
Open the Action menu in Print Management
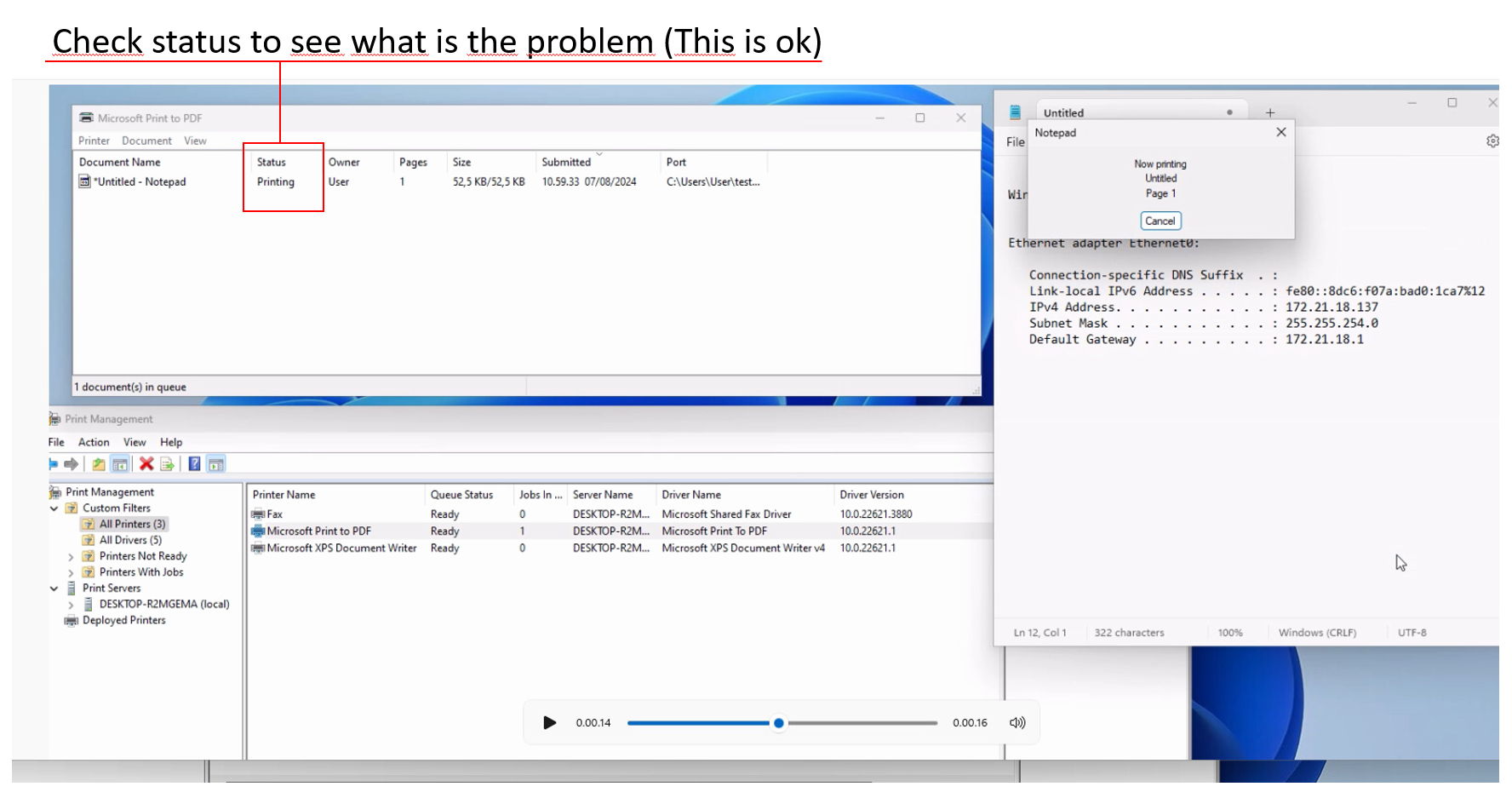(x=94, y=443)
